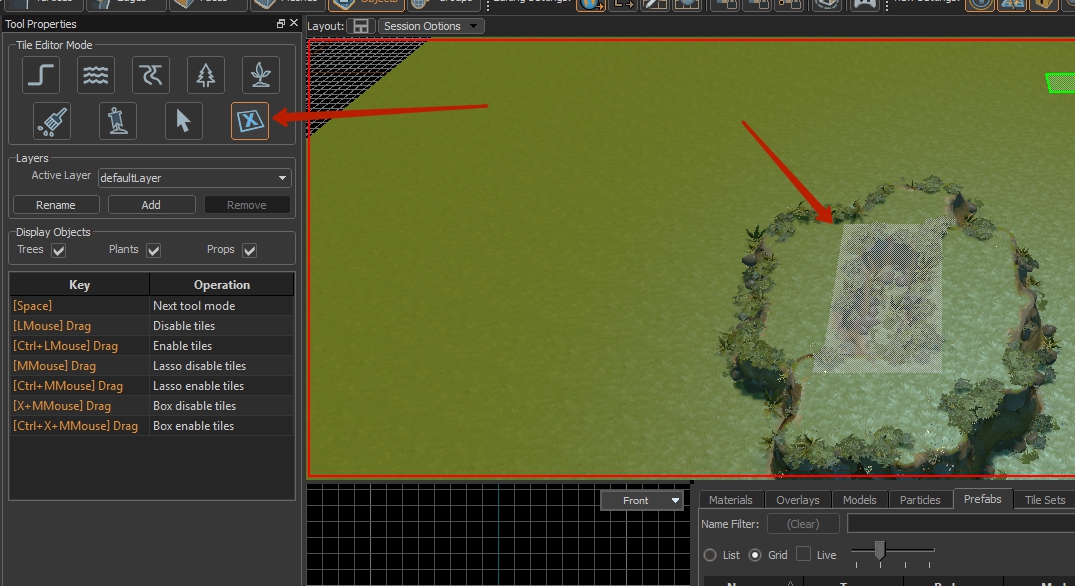Switch to the Overlays tab
1075x586 pixels.
797,500
